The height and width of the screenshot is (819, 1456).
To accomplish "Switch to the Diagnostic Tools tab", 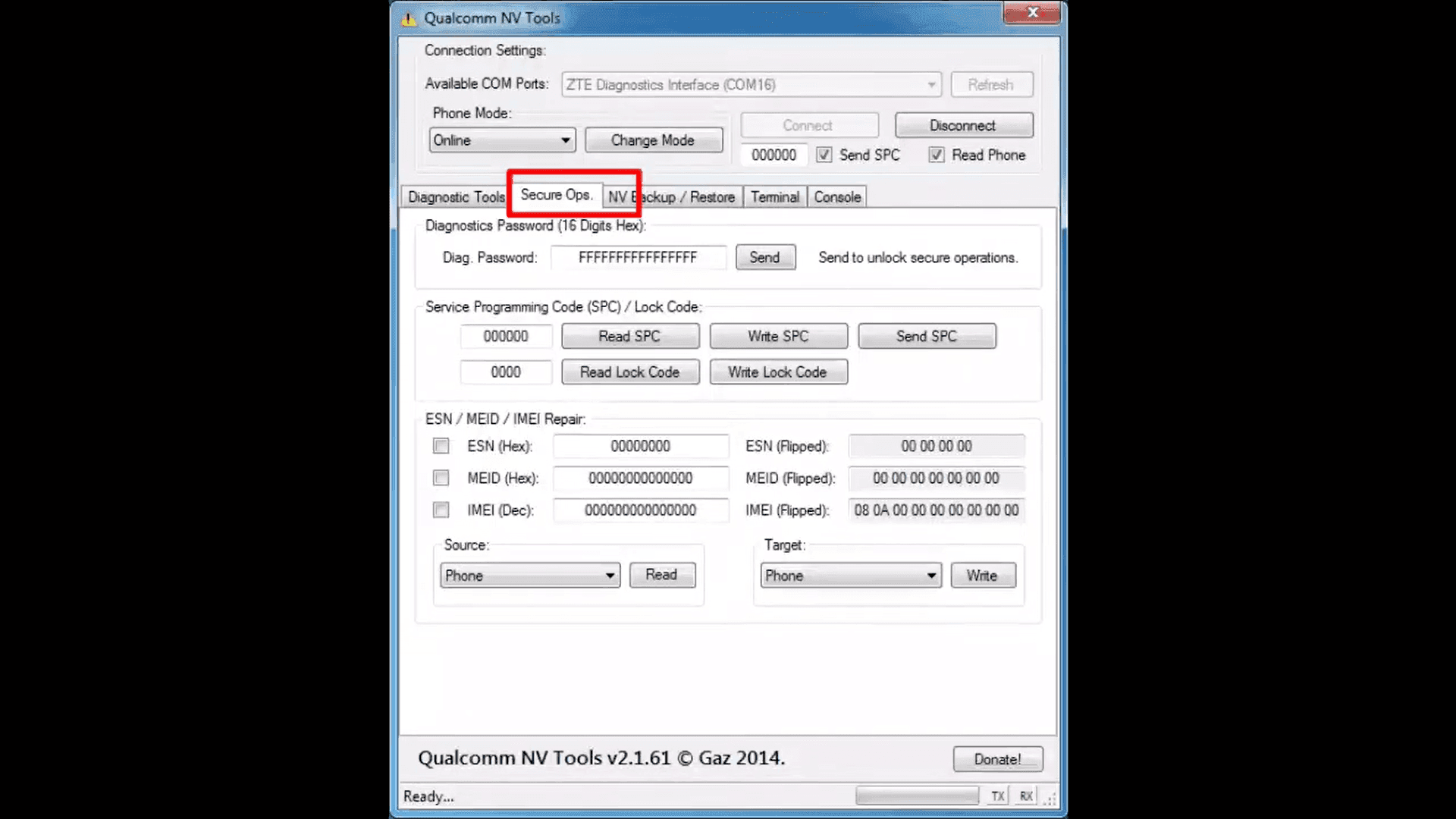I will click(x=455, y=197).
